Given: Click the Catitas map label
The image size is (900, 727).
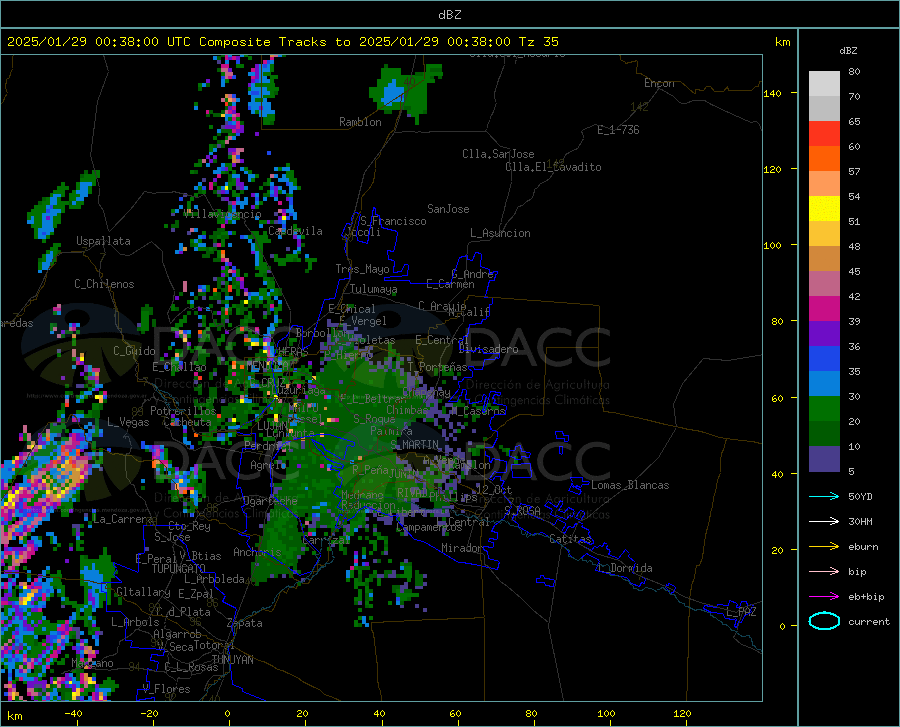Looking at the screenshot, I should [x=571, y=539].
